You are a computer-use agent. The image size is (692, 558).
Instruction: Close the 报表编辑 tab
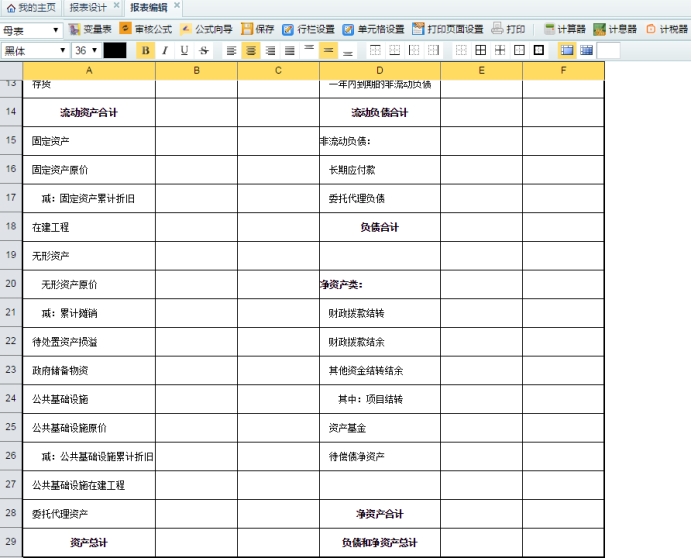[x=177, y=5]
